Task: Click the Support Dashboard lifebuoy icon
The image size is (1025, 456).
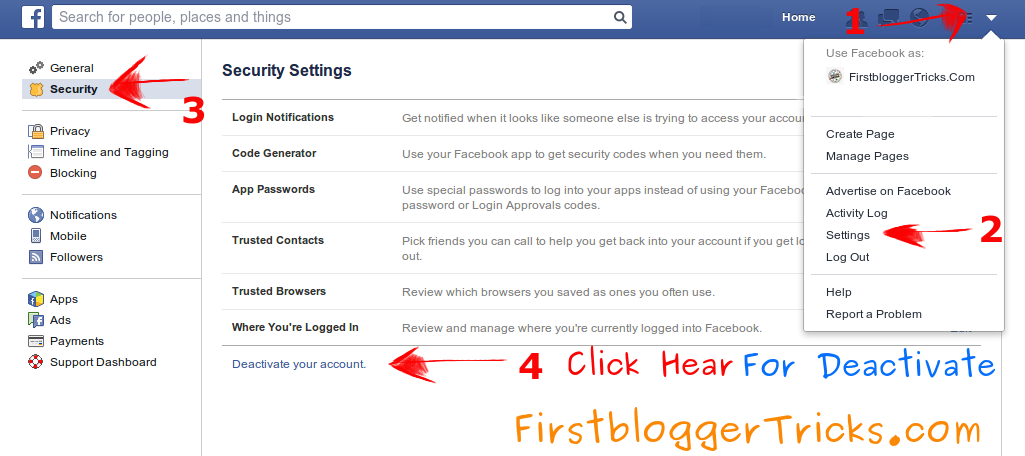Action: point(36,362)
